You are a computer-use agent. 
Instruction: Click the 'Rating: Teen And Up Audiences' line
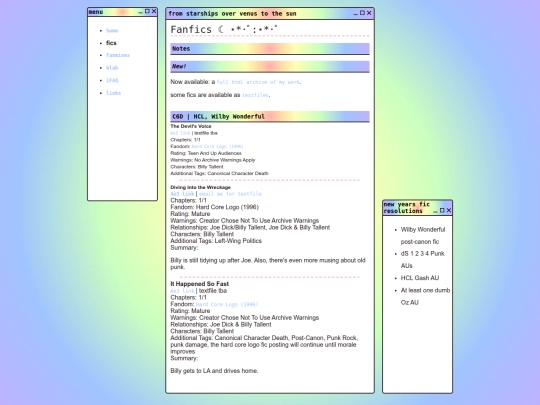(x=206, y=153)
